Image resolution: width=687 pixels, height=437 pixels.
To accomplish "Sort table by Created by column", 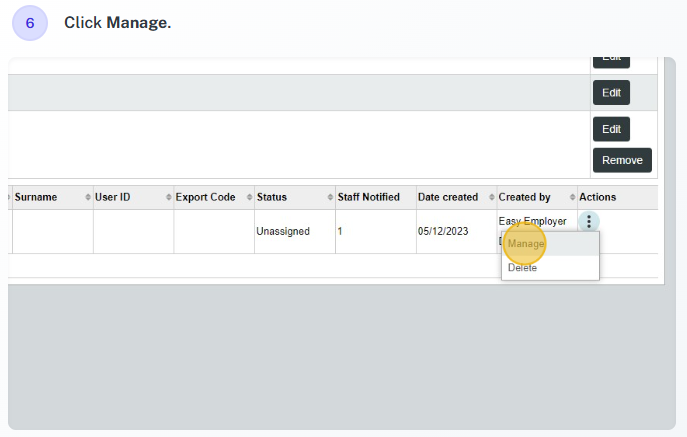I will point(537,197).
